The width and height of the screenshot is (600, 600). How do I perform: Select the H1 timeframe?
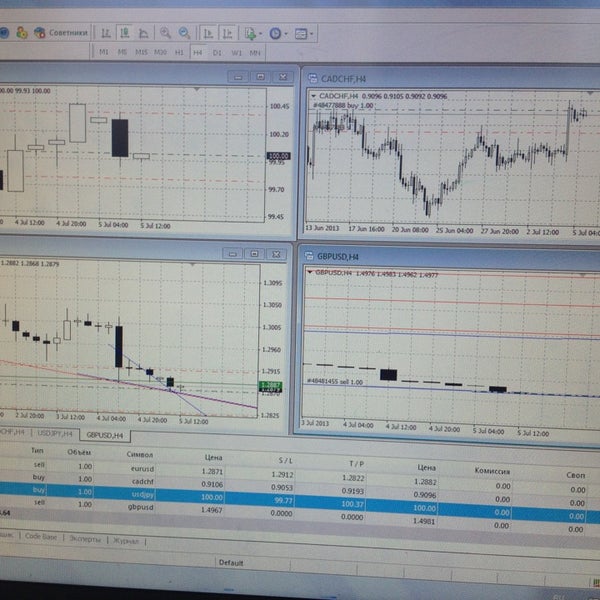179,52
